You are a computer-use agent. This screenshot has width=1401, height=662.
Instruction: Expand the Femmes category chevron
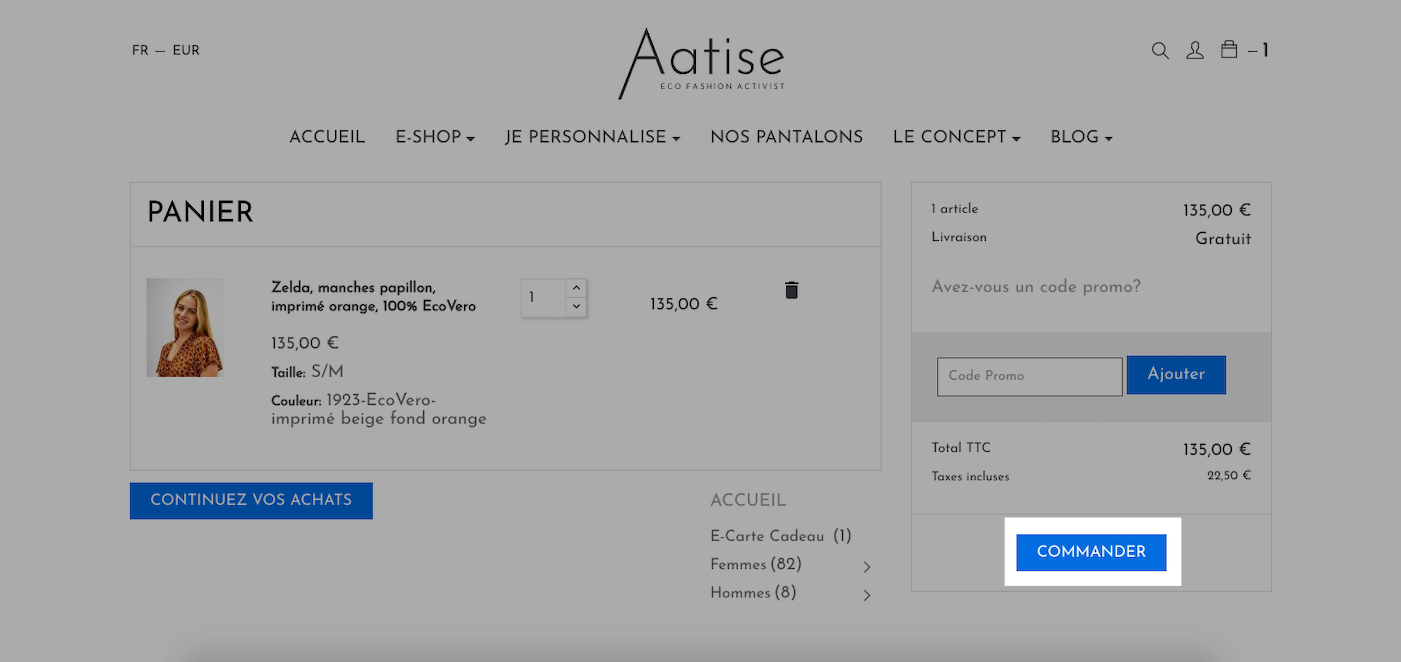[867, 567]
